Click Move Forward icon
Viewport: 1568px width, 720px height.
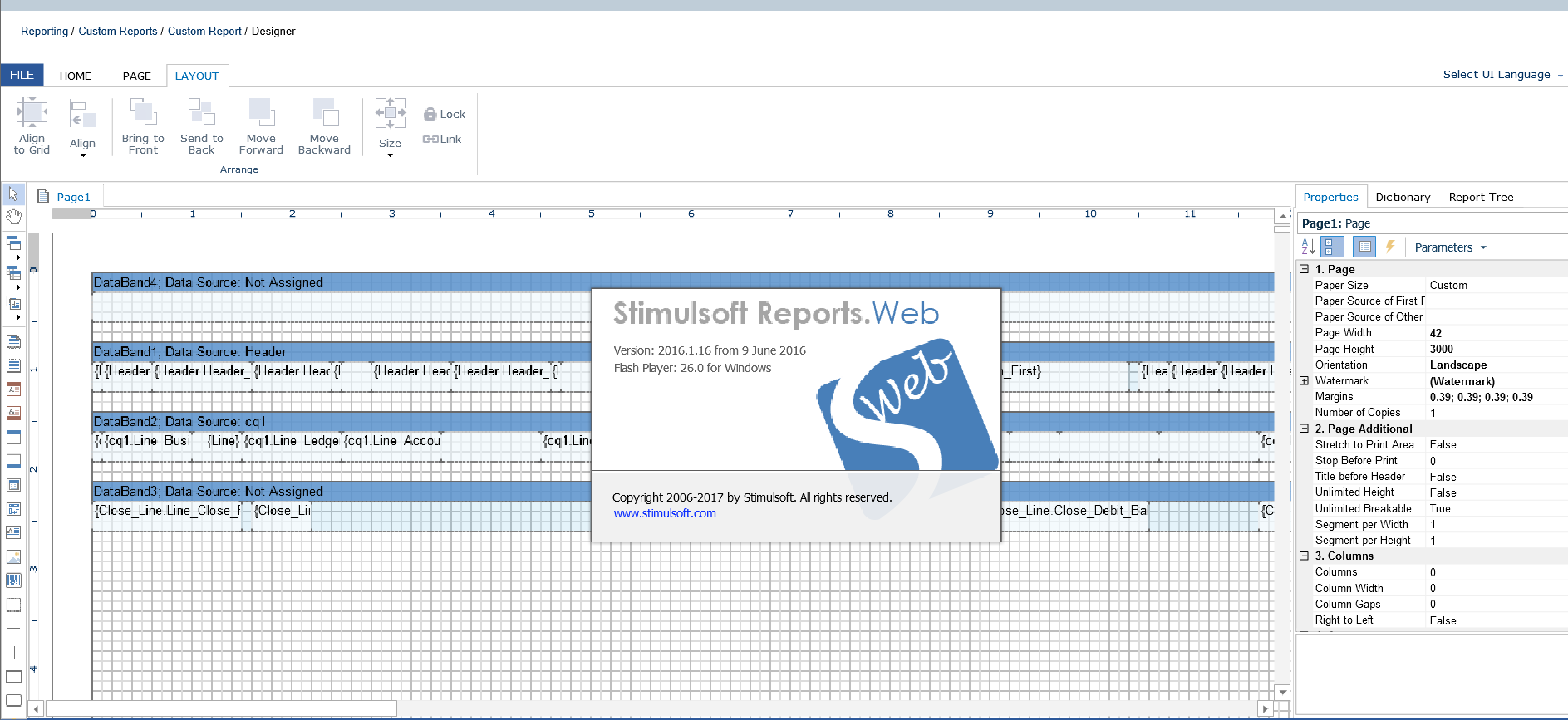pos(261,112)
